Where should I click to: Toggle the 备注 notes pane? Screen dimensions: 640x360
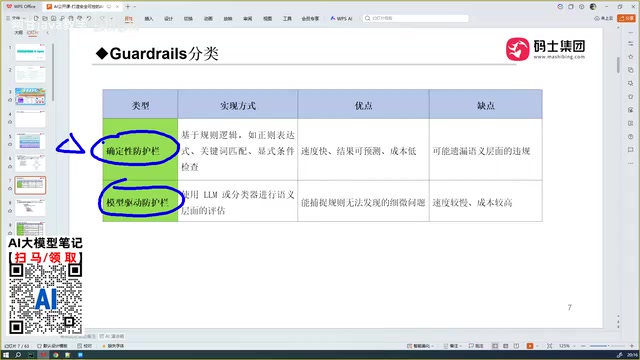(452, 346)
